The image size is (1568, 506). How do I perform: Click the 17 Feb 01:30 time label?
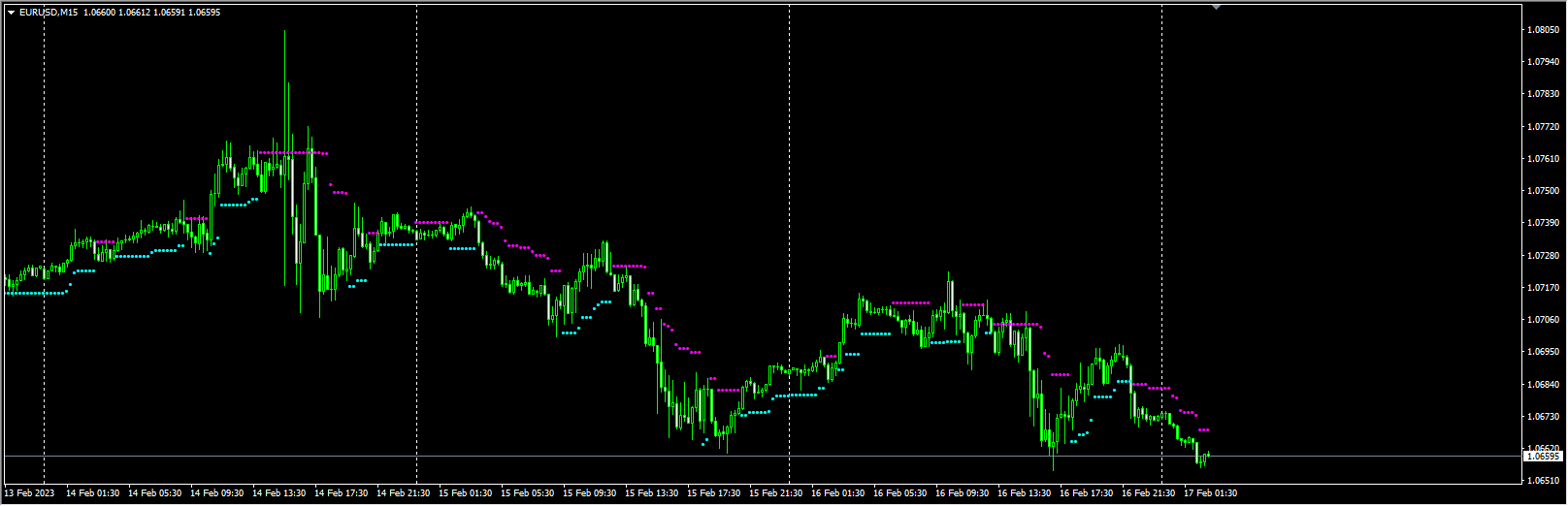pyautogui.click(x=1211, y=493)
